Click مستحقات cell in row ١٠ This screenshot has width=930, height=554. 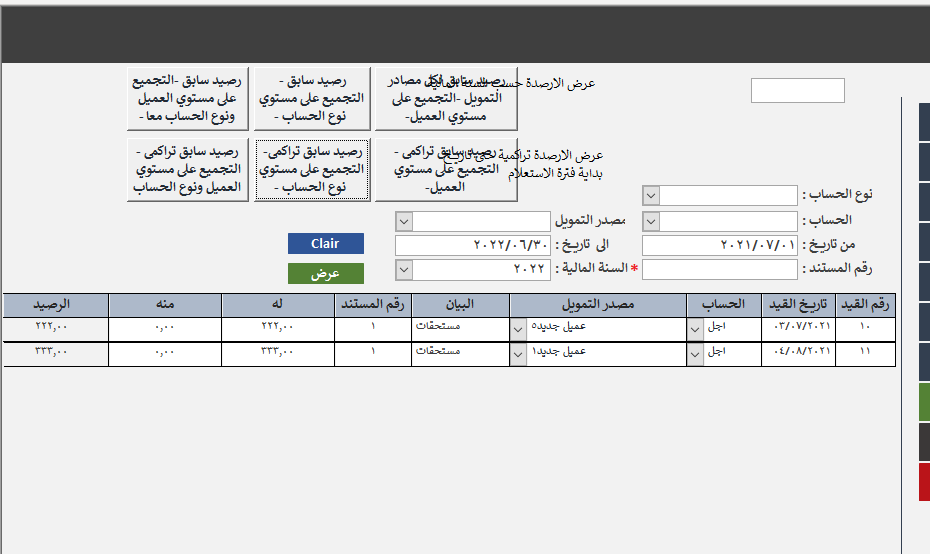(x=460, y=329)
